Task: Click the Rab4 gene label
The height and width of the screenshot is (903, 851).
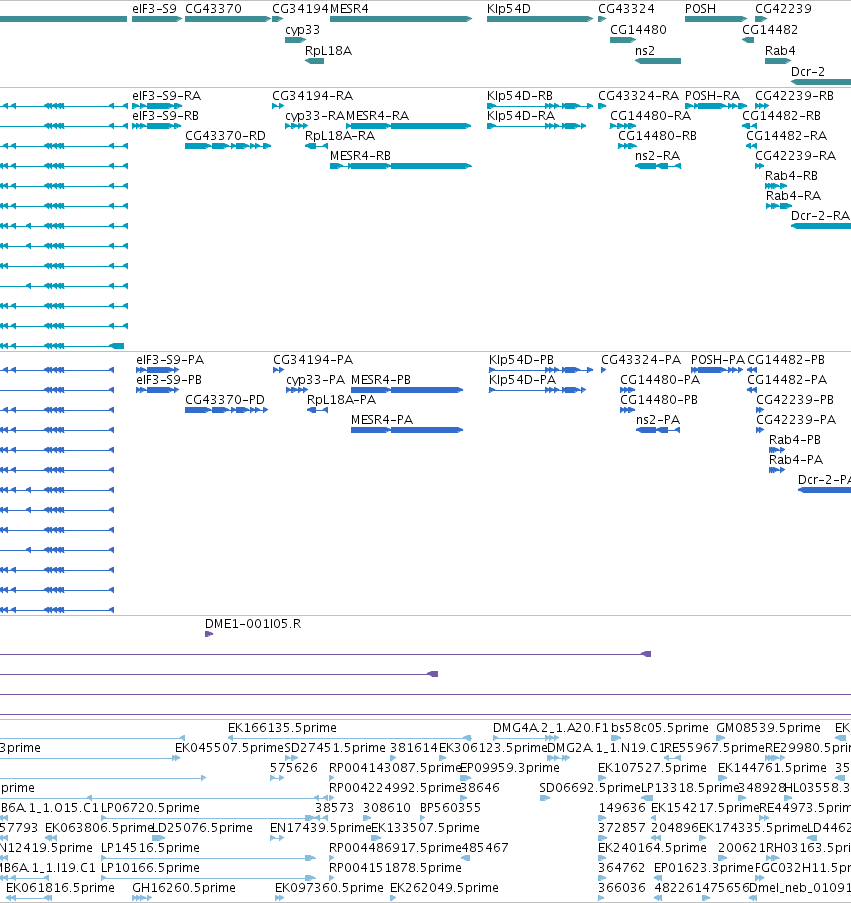Action: [x=780, y=51]
